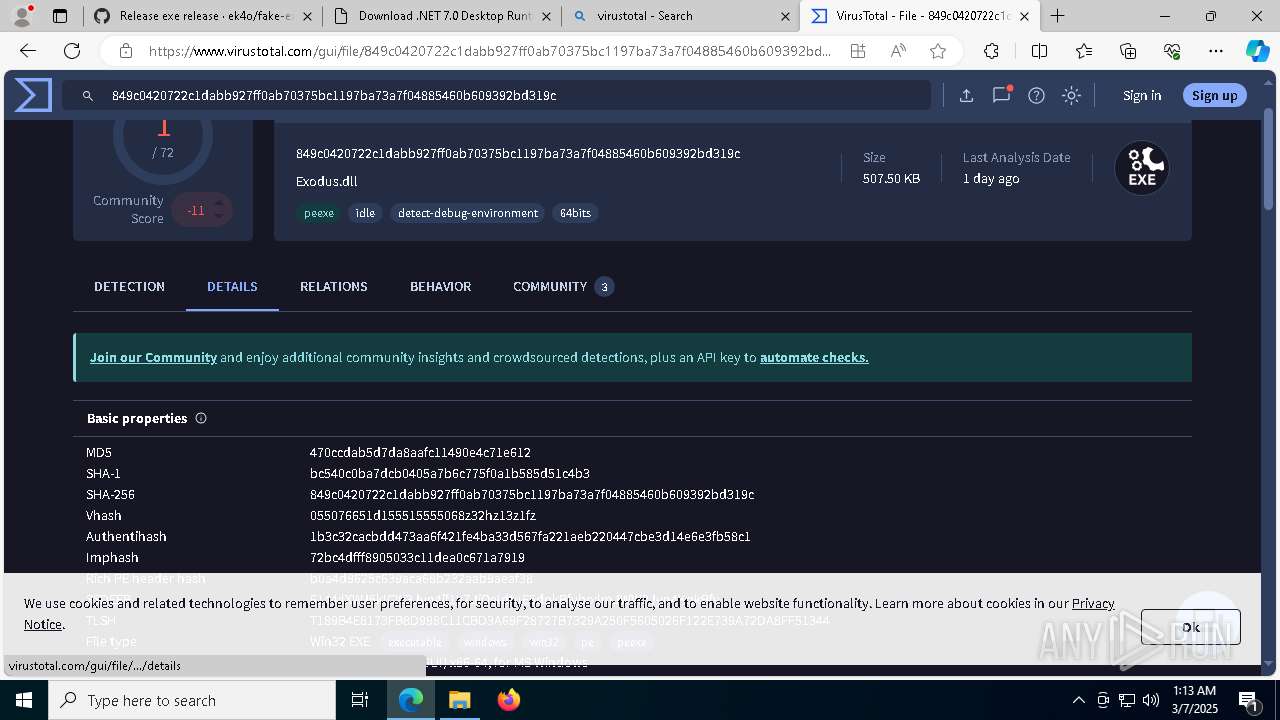
Task: Open the RELATIONS tab
Action: click(334, 286)
